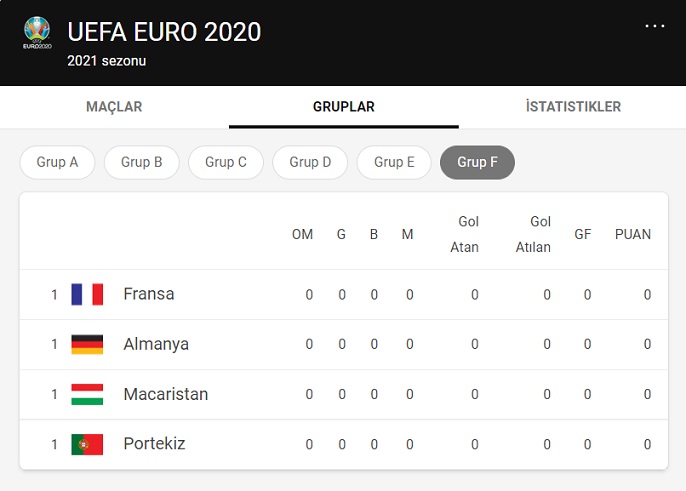This screenshot has height=491, width=686.
Task: Switch to Grup E
Action: 394,162
